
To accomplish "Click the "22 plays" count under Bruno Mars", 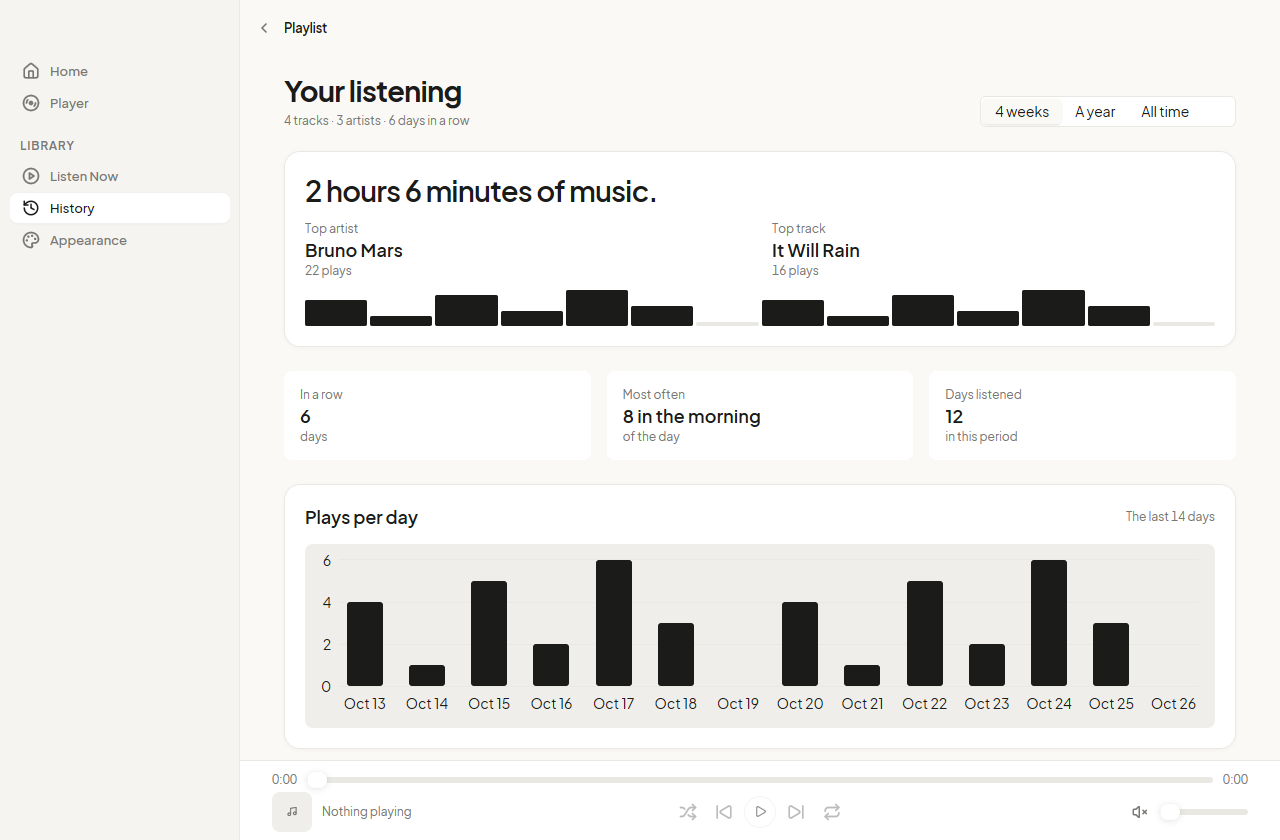I will (x=328, y=270).
